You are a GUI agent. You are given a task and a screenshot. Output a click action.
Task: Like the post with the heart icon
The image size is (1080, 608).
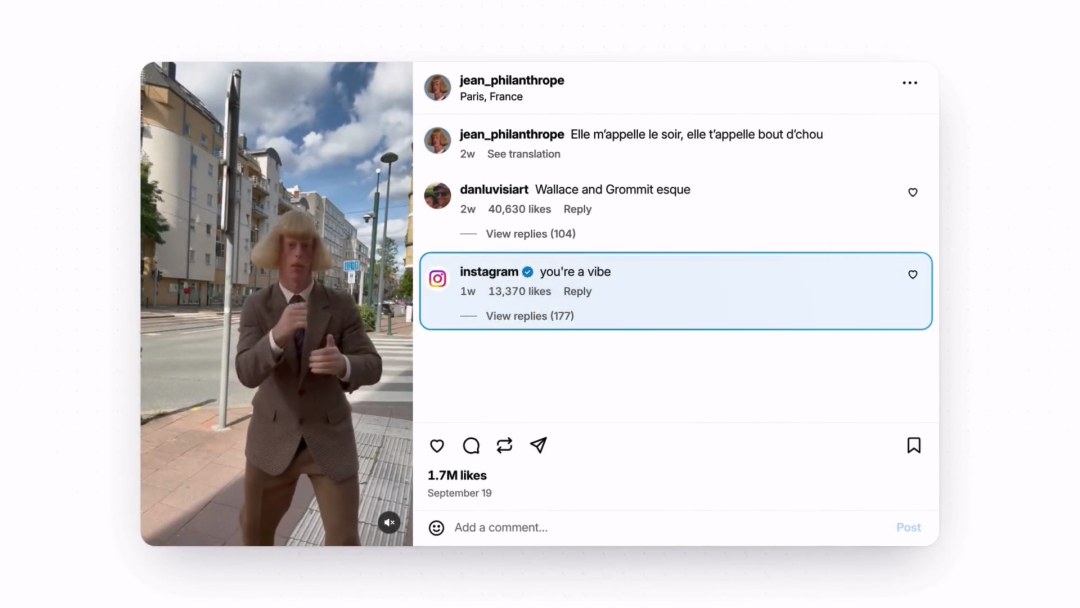(437, 445)
